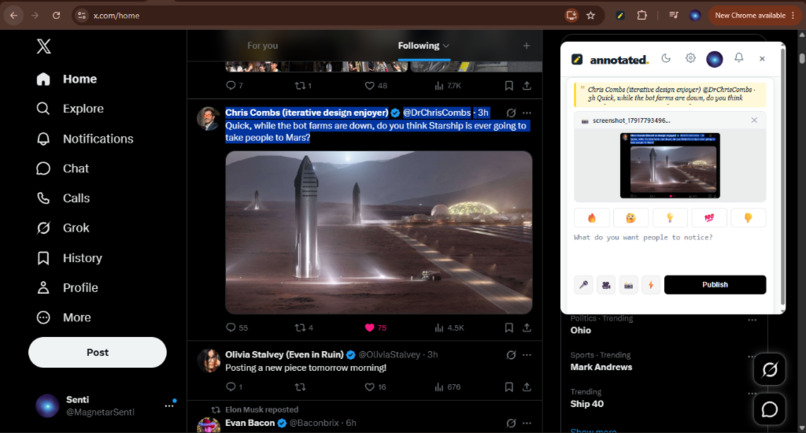Click the video record button
Image resolution: width=806 pixels, height=433 pixels.
[x=606, y=285]
